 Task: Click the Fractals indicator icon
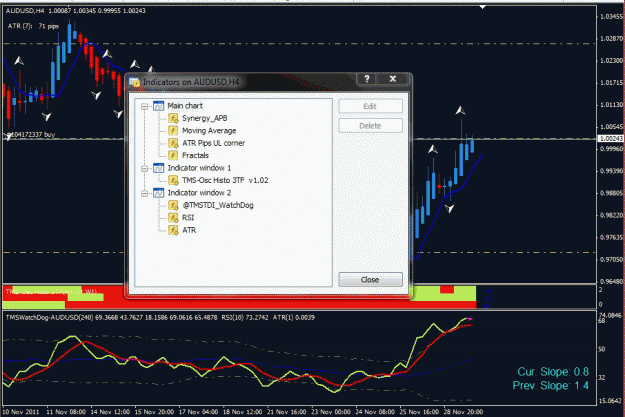point(173,155)
